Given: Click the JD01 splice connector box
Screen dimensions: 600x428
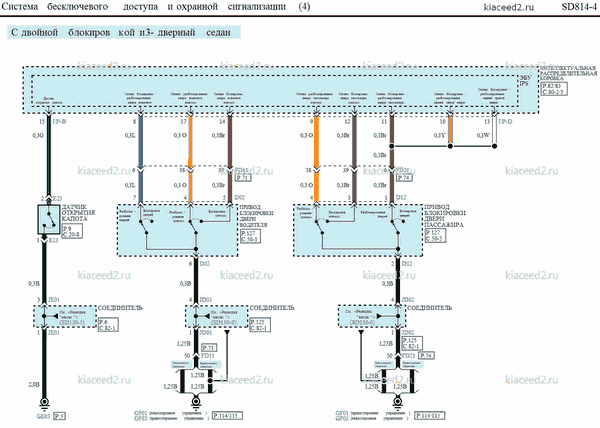Looking at the screenshot, I should (x=217, y=316).
